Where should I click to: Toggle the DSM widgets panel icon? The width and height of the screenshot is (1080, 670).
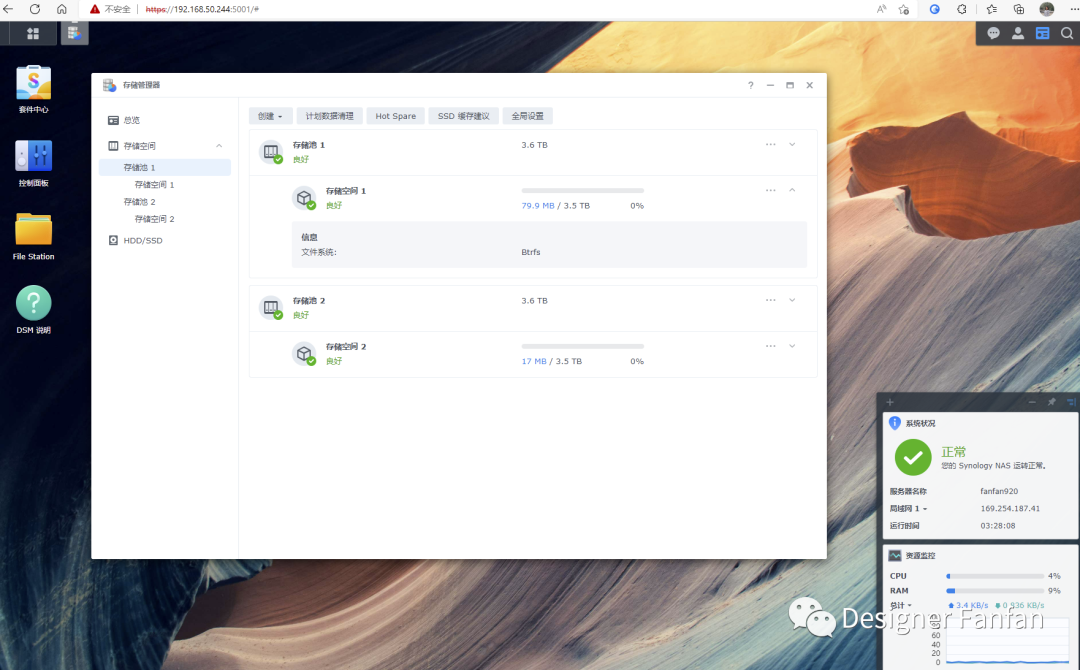coord(1042,33)
